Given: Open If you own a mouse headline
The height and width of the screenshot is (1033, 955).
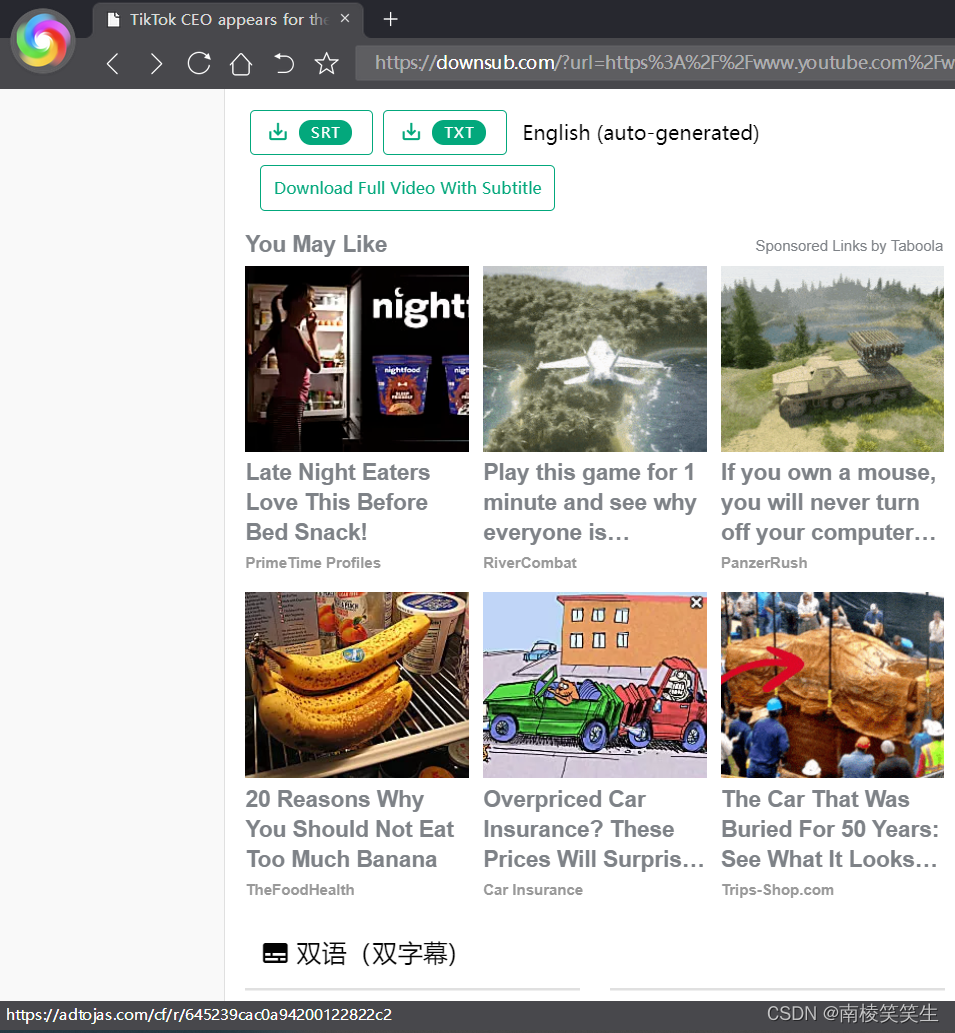Looking at the screenshot, I should tap(829, 502).
